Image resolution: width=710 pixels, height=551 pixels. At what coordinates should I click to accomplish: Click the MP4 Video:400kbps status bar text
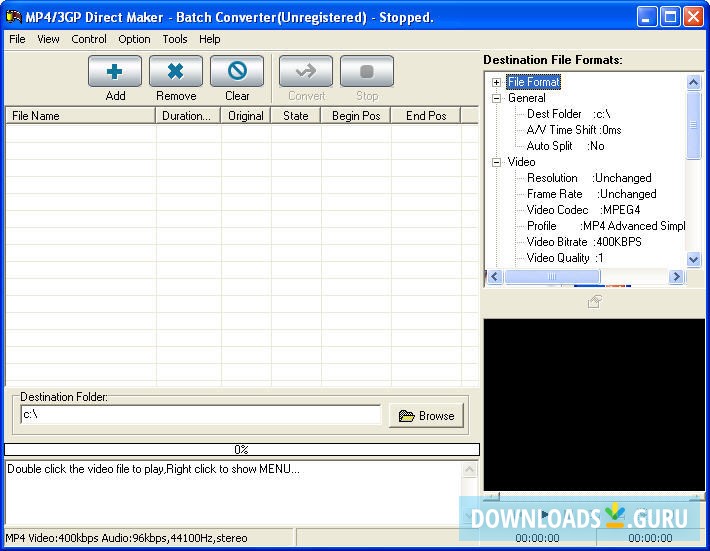click(x=126, y=538)
